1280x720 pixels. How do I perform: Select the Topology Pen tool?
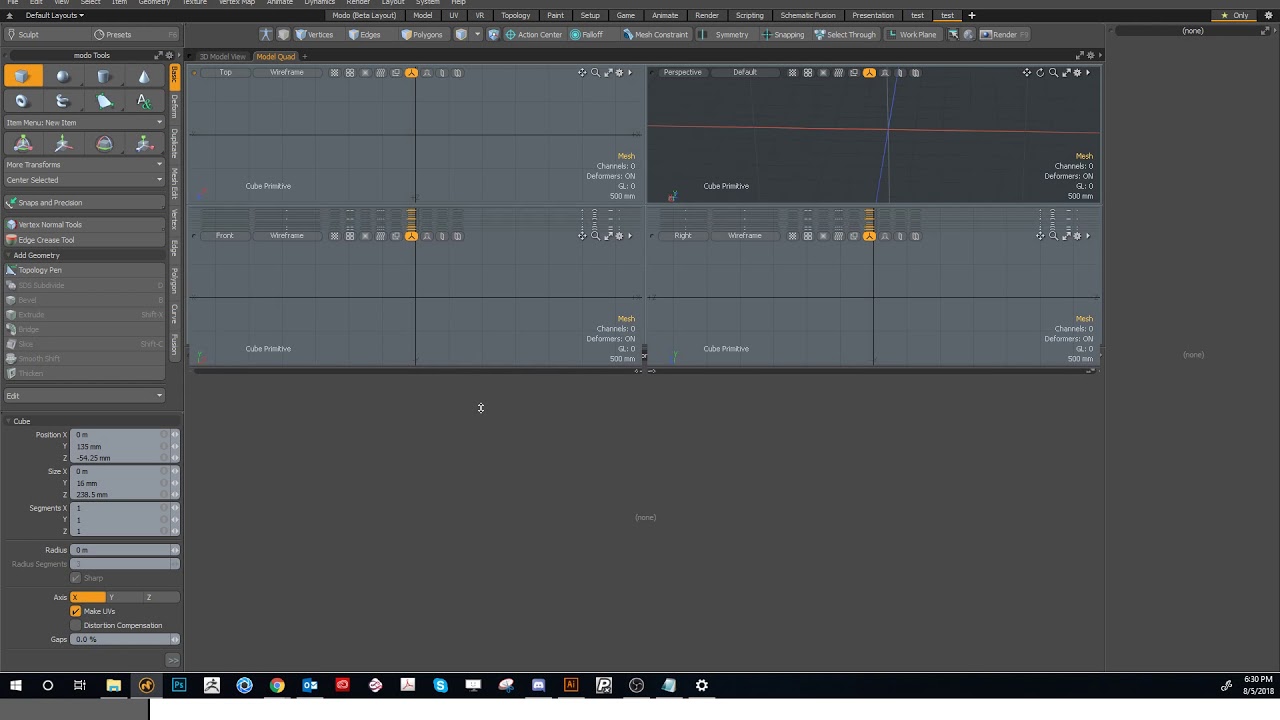(84, 270)
